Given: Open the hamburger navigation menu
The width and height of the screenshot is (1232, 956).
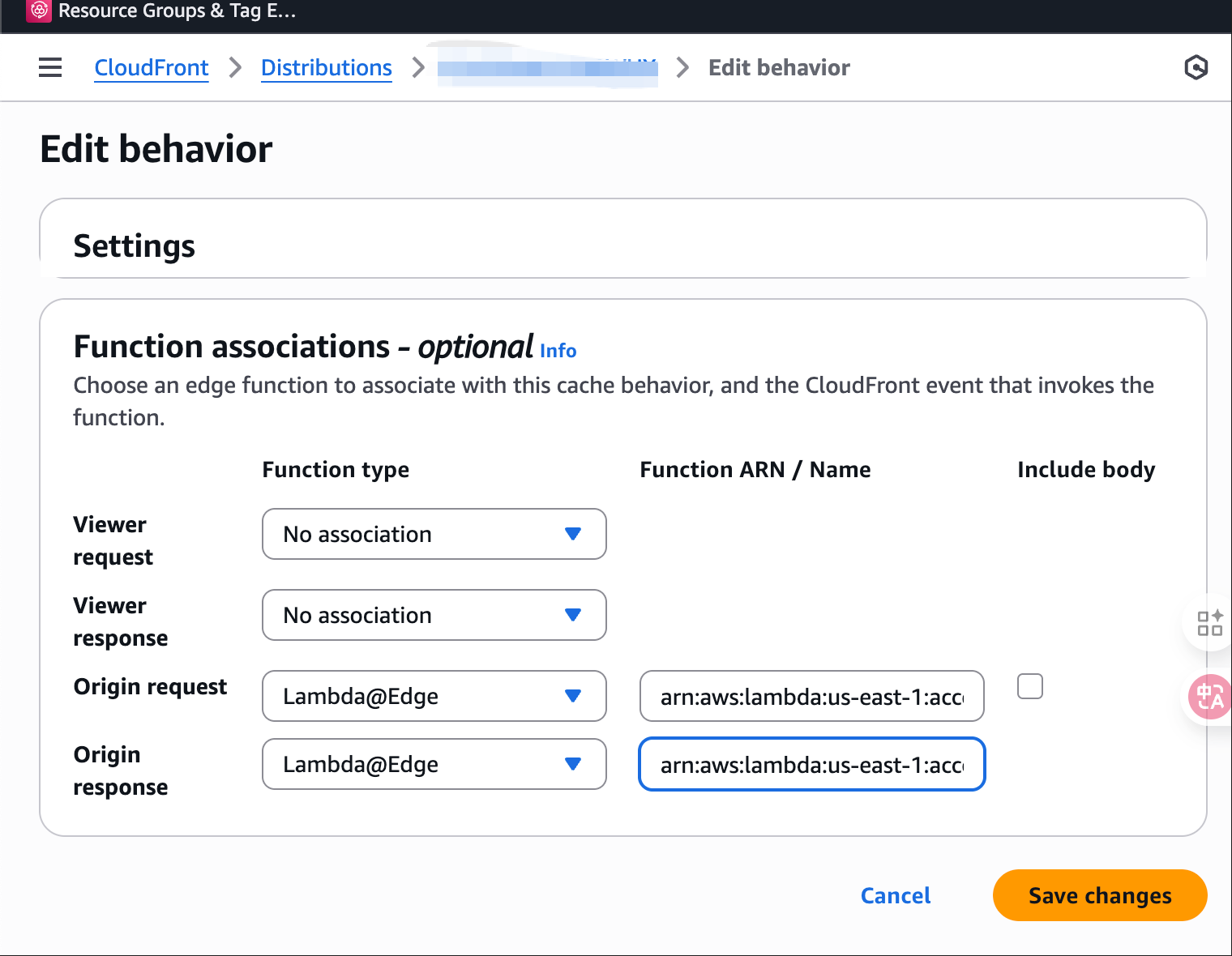Looking at the screenshot, I should click(x=50, y=67).
